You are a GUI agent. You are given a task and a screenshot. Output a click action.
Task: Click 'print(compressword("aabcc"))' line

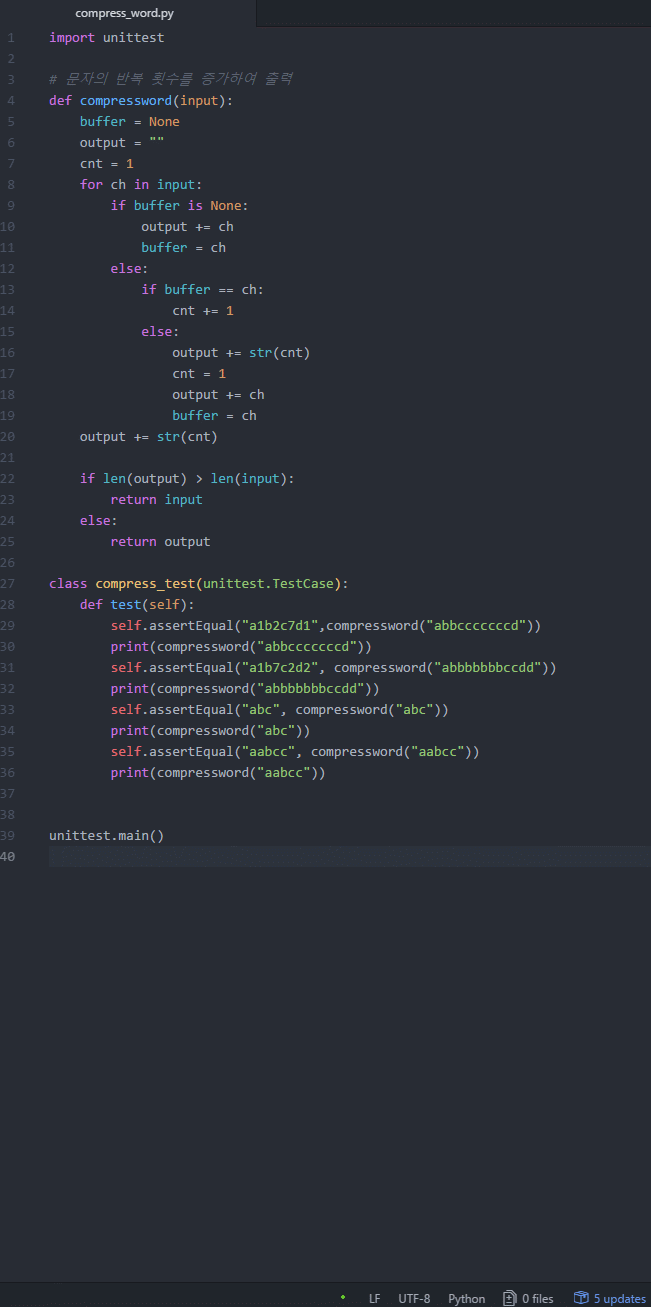(x=218, y=773)
